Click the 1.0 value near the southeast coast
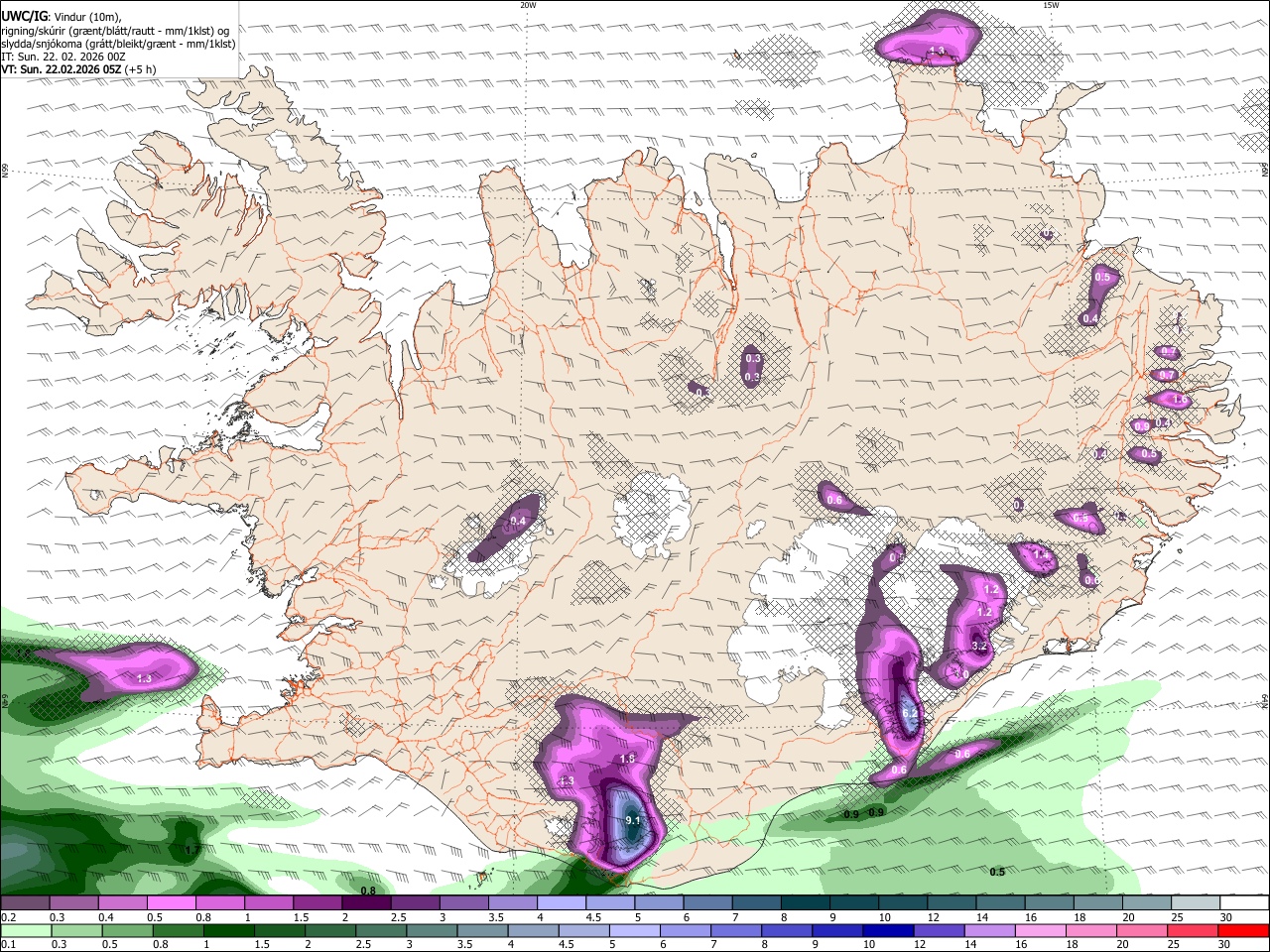 click(x=960, y=674)
